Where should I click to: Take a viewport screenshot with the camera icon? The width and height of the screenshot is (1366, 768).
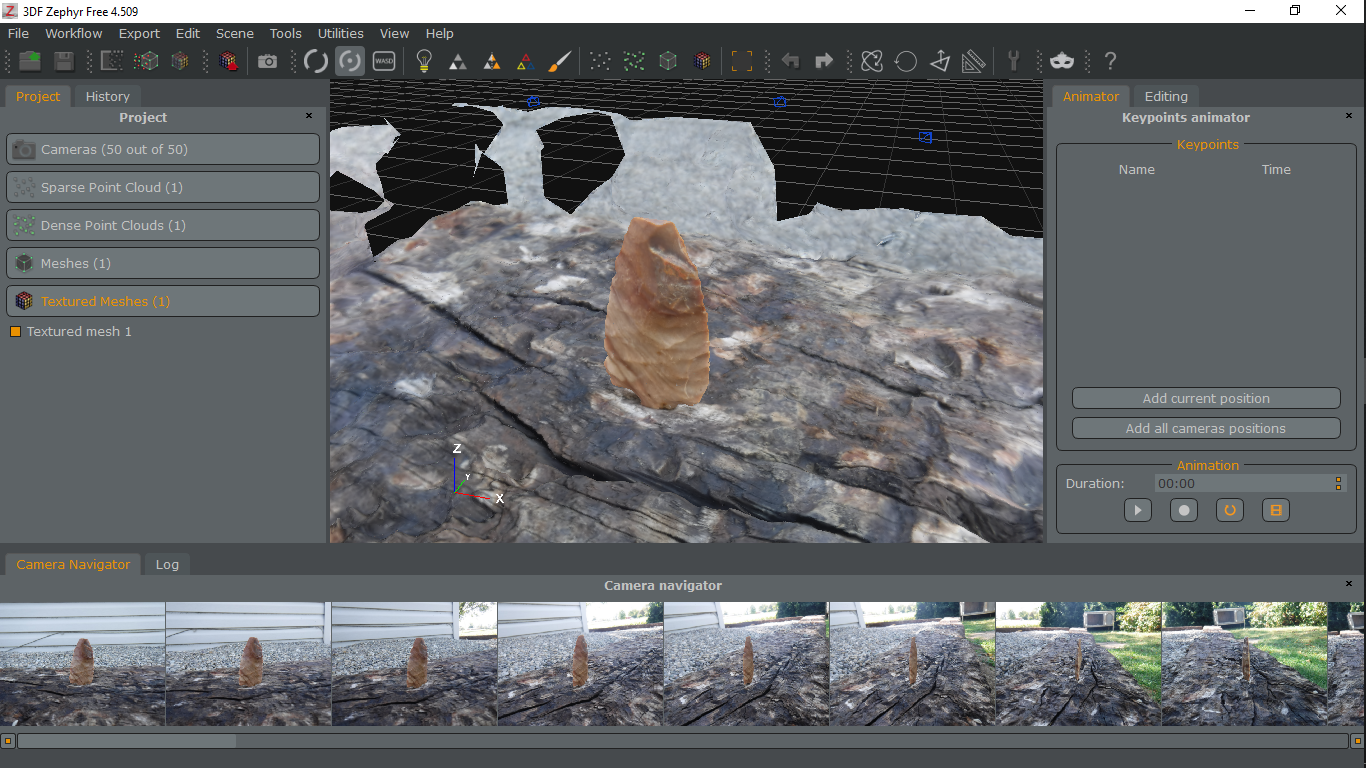[x=267, y=61]
